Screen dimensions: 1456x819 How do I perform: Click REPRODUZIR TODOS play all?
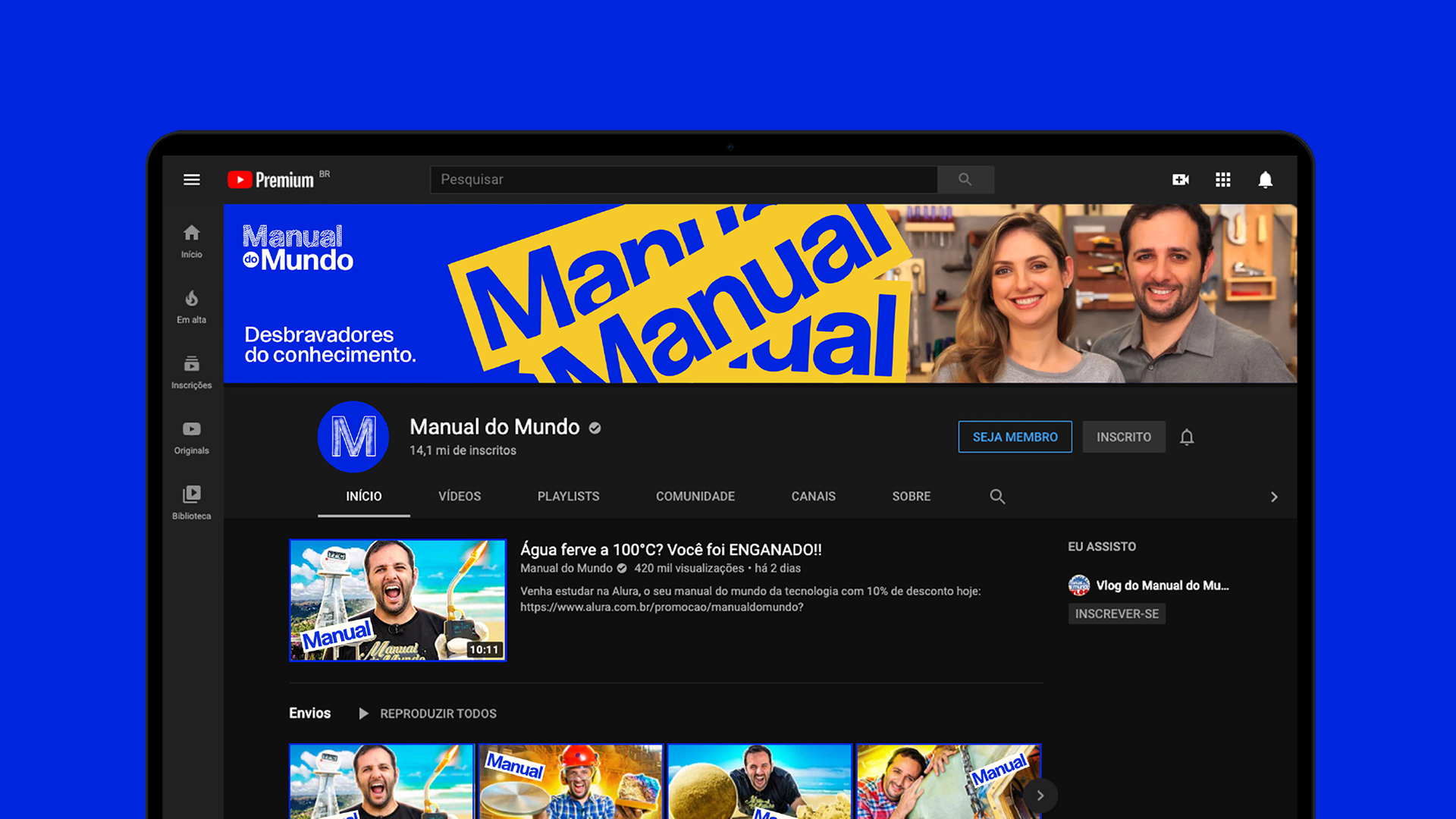428,714
